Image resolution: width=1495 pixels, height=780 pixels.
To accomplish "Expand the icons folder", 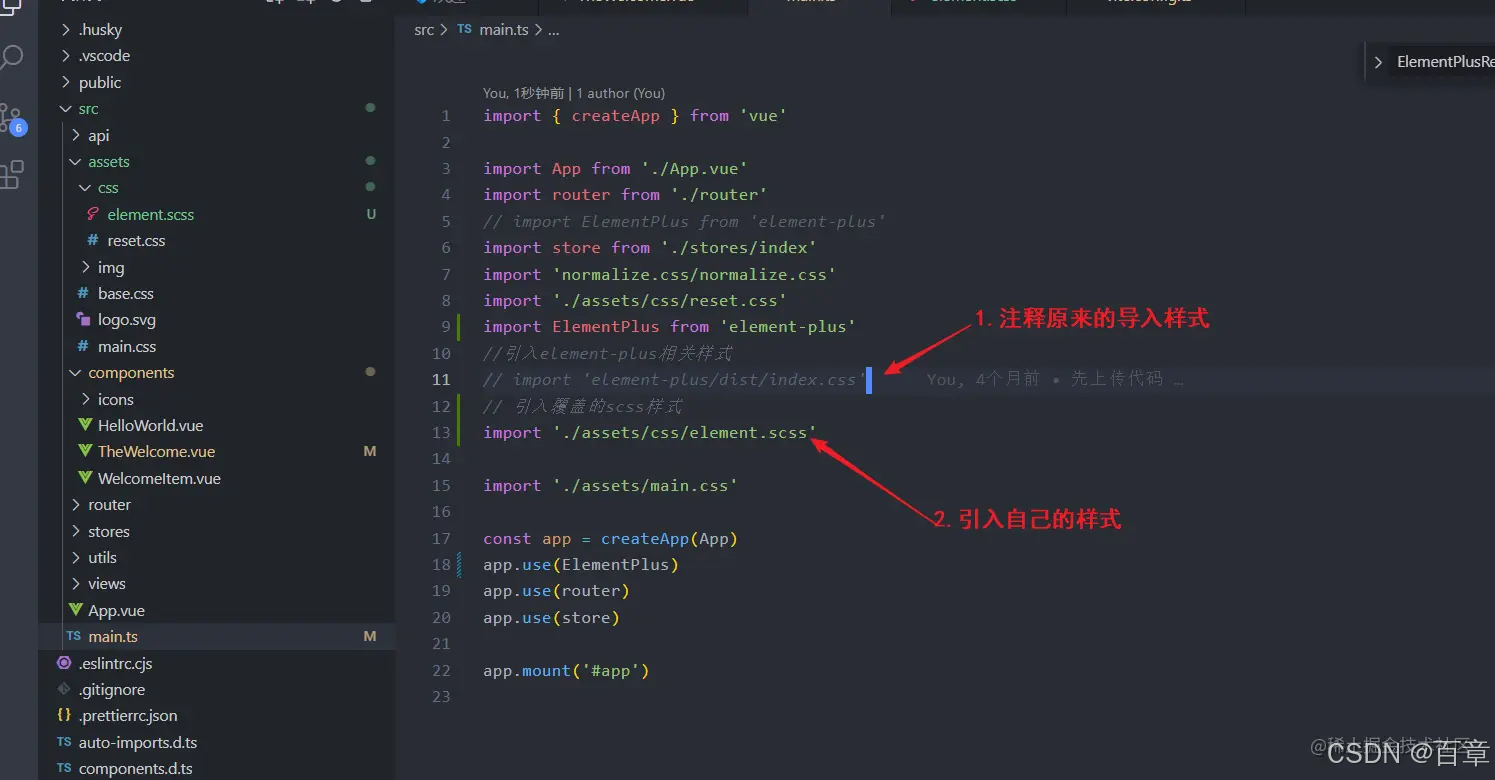I will coord(86,400).
